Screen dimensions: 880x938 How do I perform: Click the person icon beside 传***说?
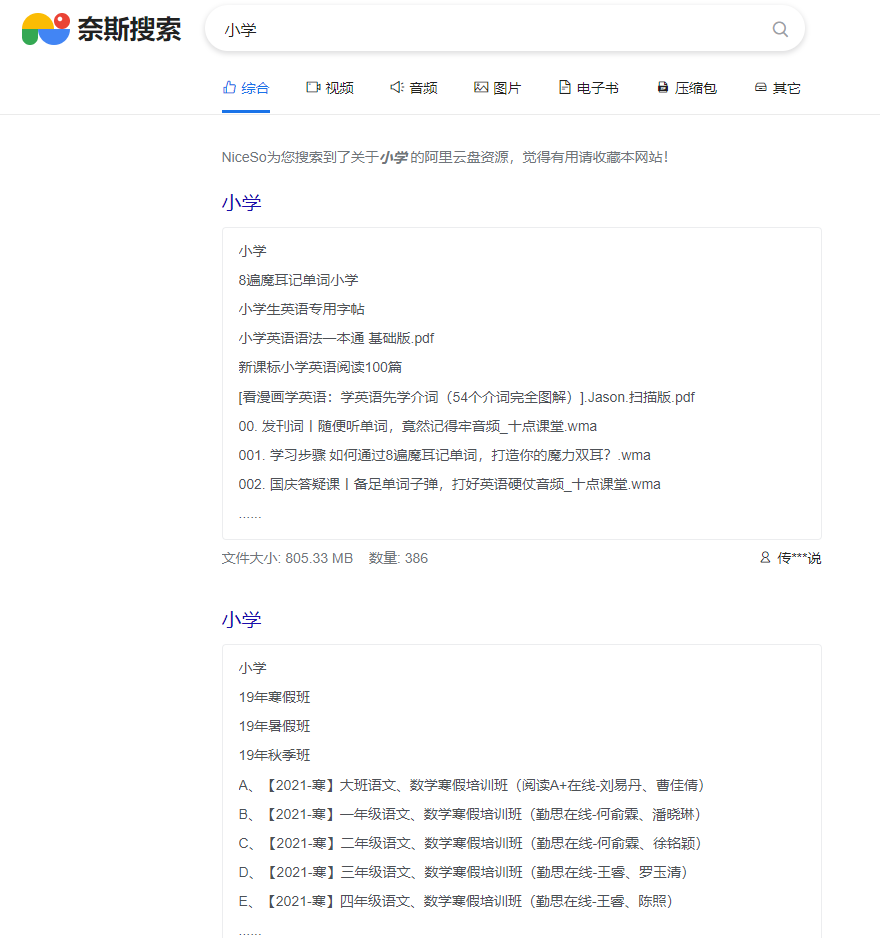coord(763,558)
